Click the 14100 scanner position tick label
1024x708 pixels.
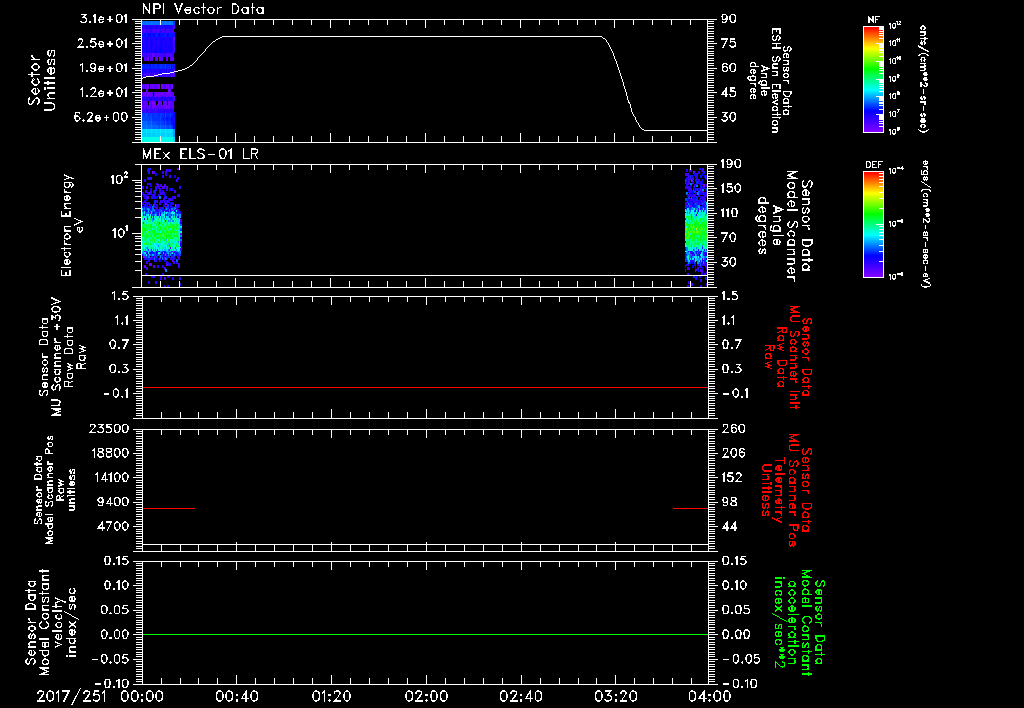(x=109, y=477)
